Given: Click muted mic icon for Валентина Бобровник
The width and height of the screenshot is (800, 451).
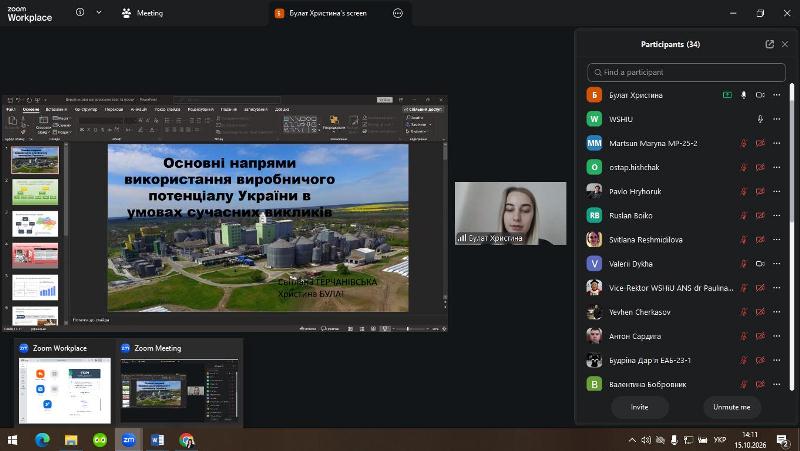Looking at the screenshot, I should click(743, 384).
